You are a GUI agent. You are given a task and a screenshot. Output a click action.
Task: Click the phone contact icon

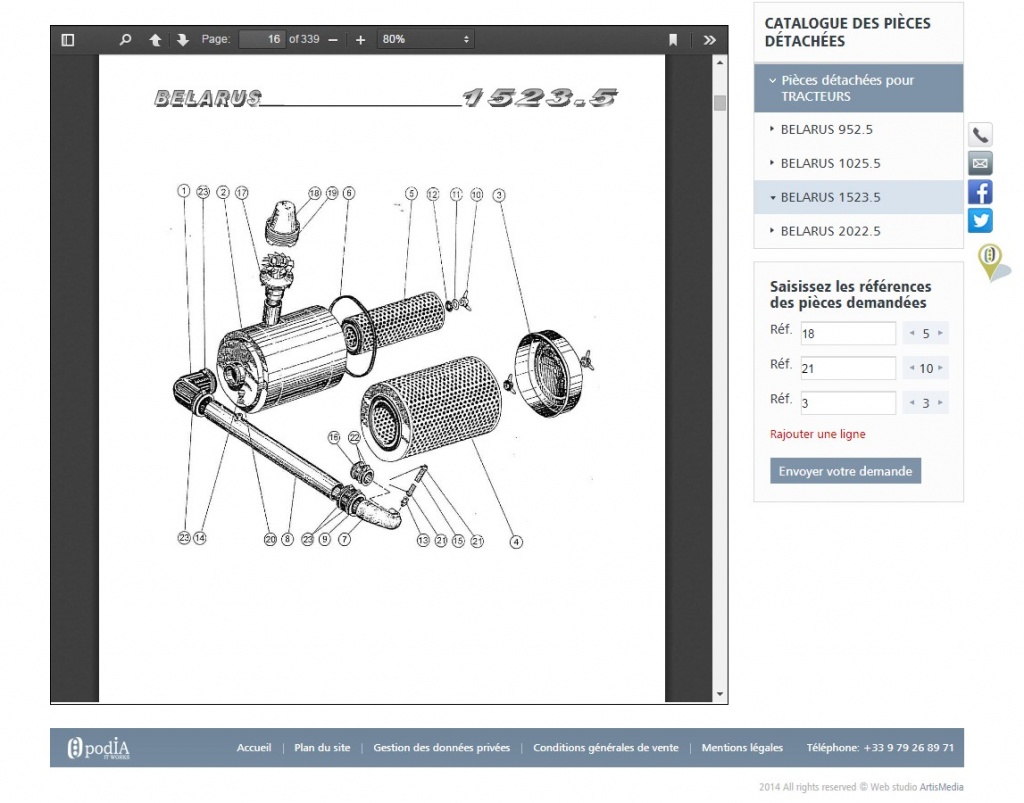point(980,135)
